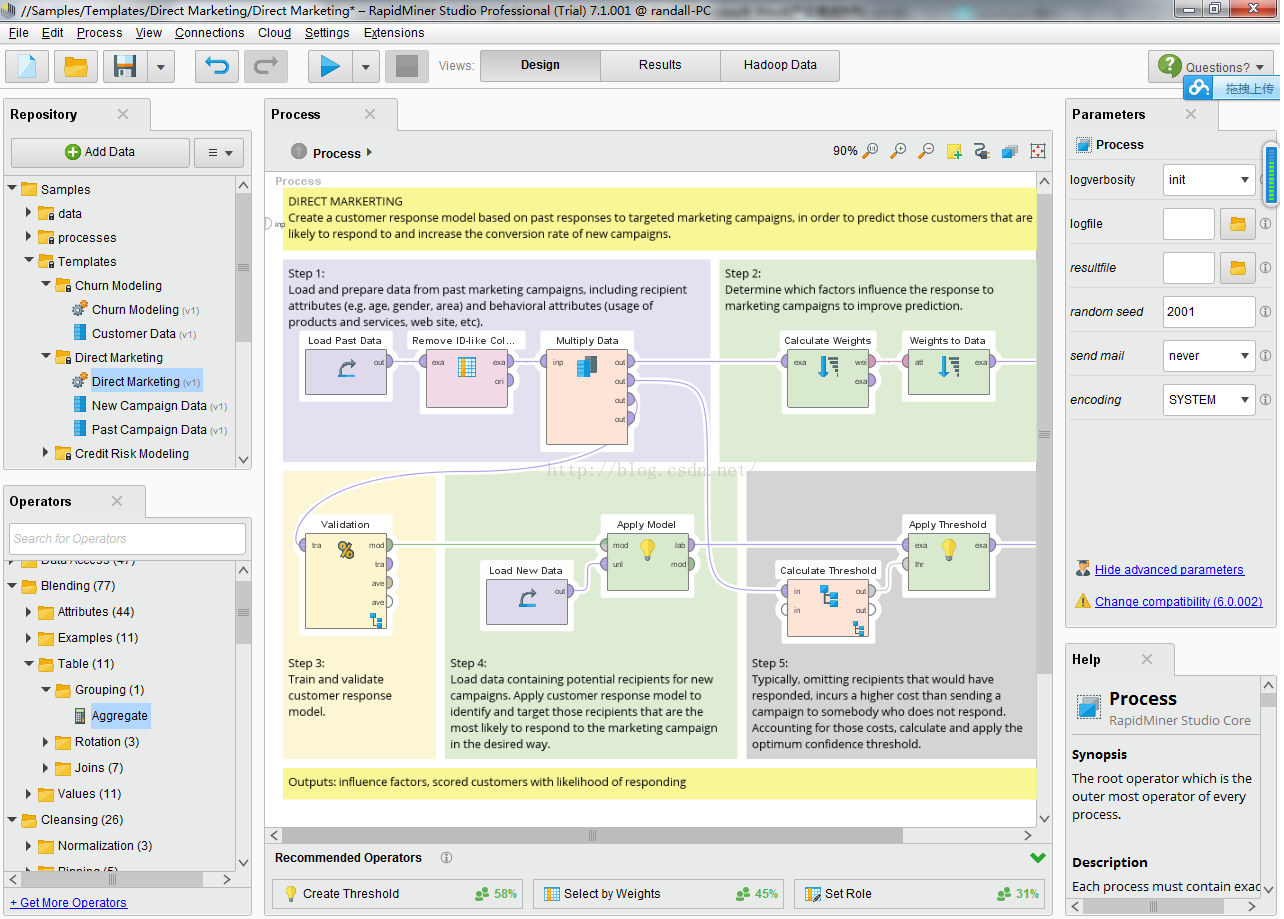Switch to the Hadoop Data view
Viewport: 1284px width, 919px height.
780,65
